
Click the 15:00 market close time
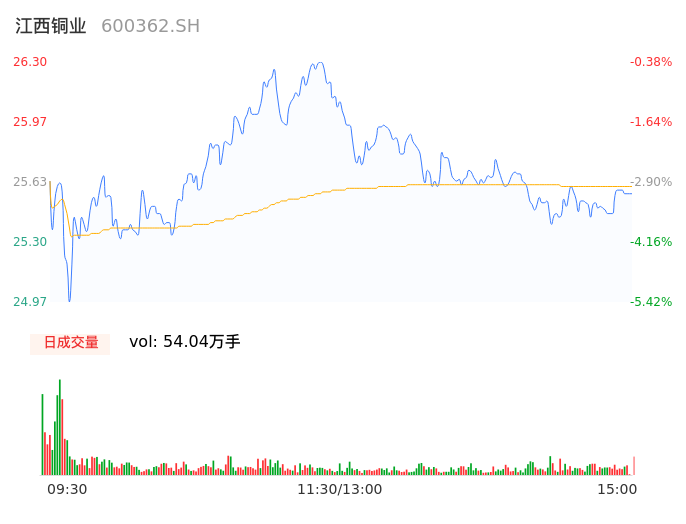click(x=617, y=489)
